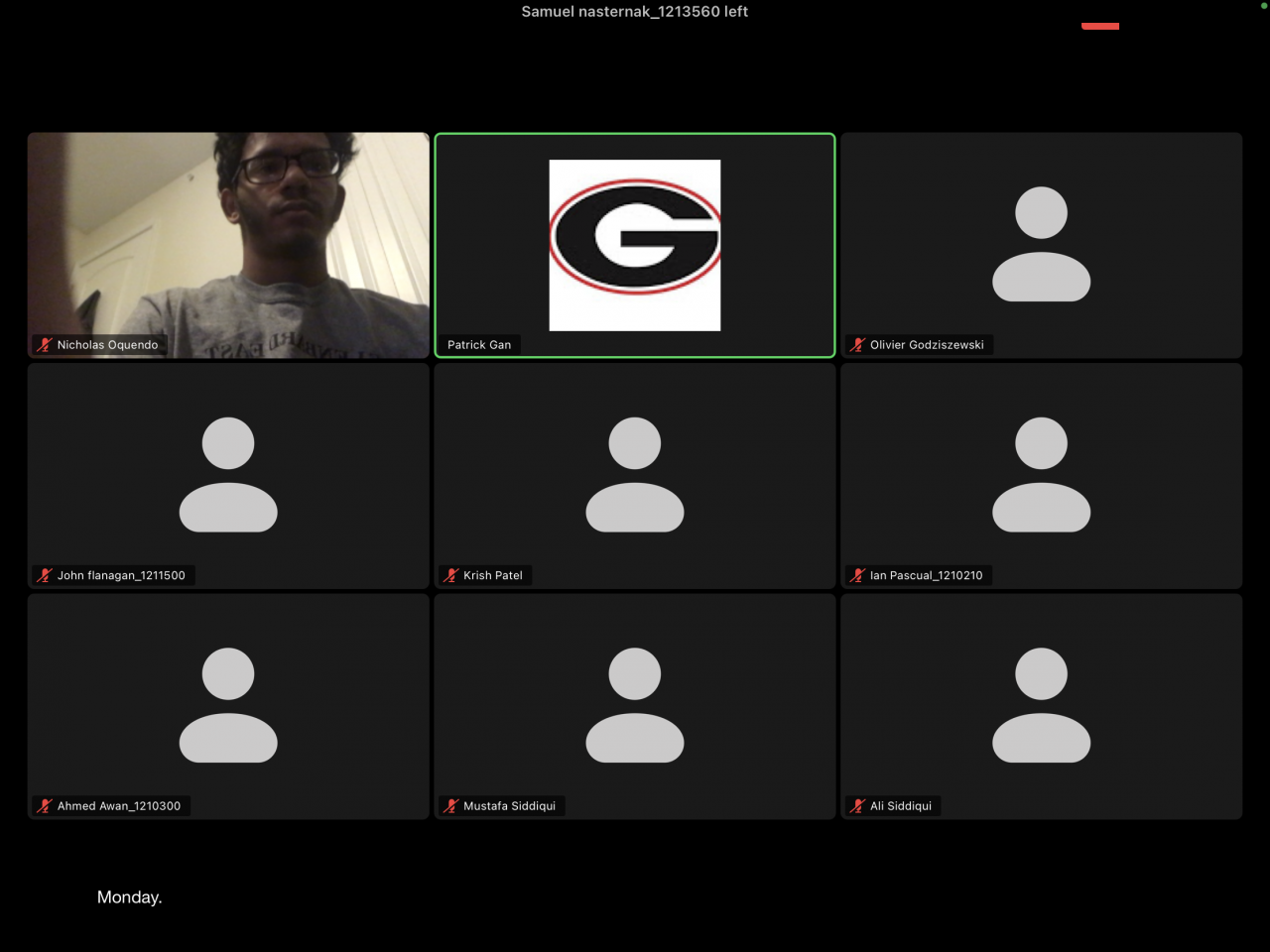Click Nicholas Oquendo's muted microphone icon
Screen dimensions: 1270x952
click(x=45, y=345)
